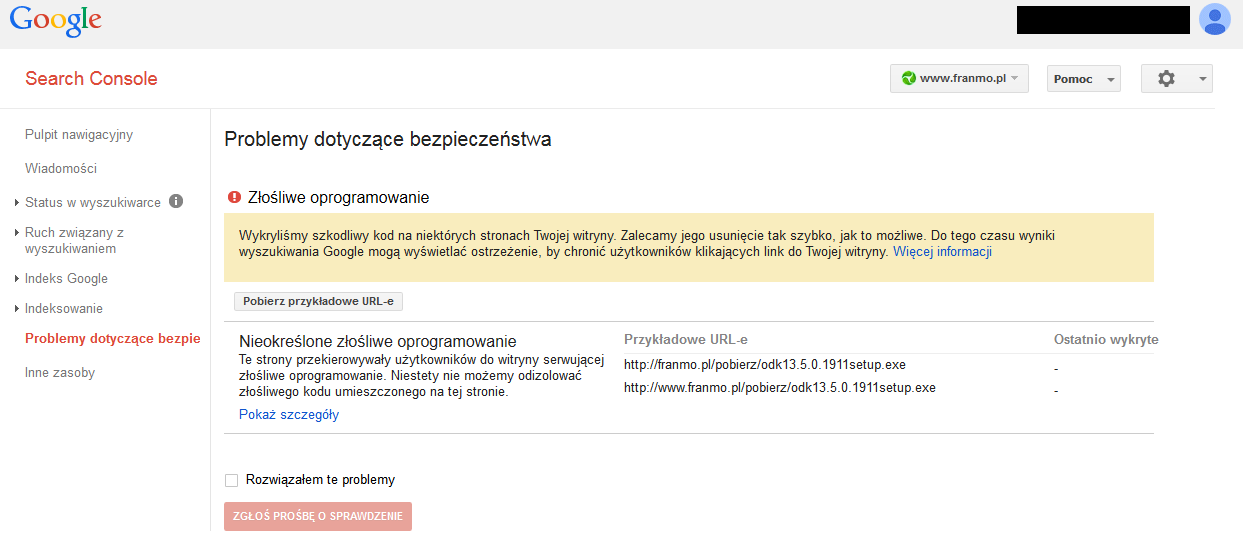Open Inne zasoby in sidebar
The image size is (1243, 540).
tap(60, 373)
